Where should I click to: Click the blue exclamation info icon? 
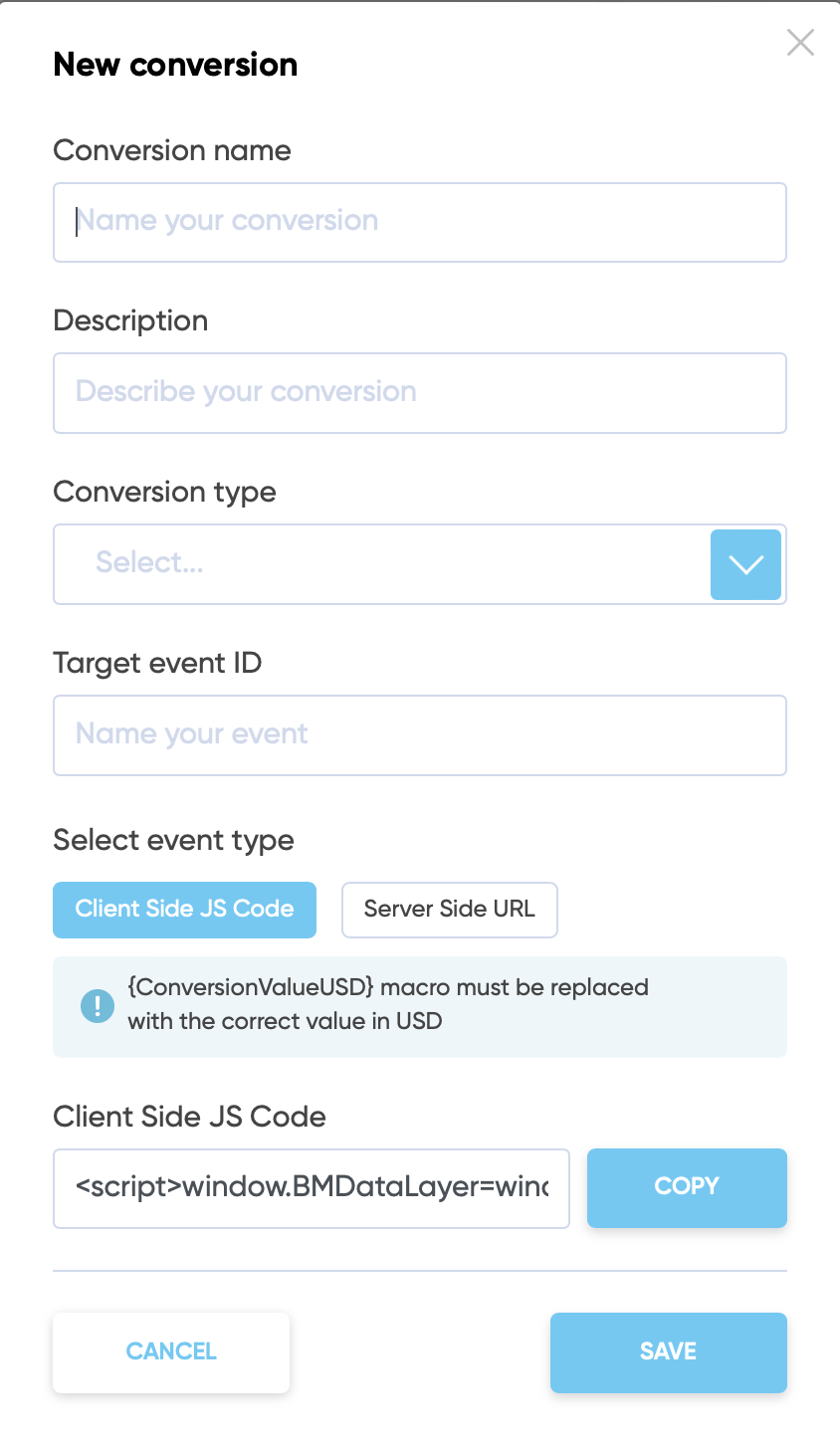[x=98, y=1006]
